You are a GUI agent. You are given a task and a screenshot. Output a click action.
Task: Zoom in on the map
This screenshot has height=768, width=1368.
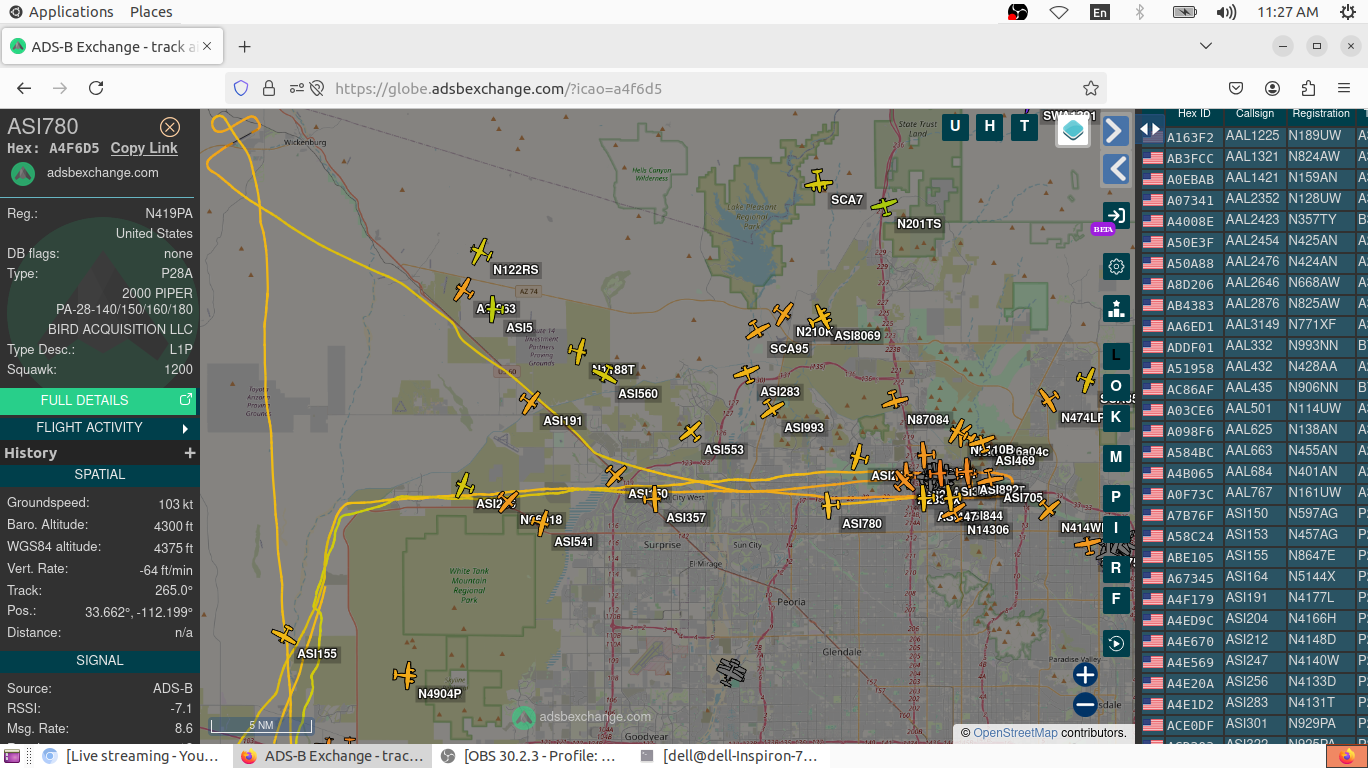pos(1085,675)
